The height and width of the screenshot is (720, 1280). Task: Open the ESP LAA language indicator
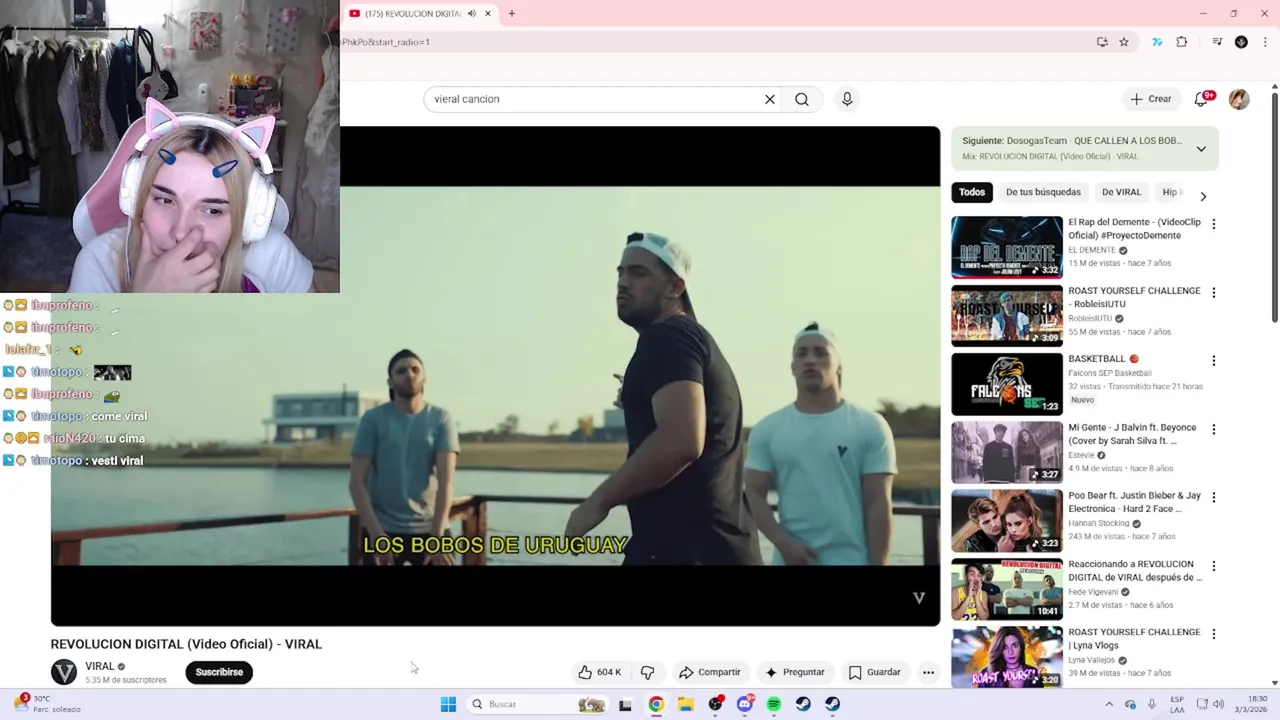pos(1177,704)
